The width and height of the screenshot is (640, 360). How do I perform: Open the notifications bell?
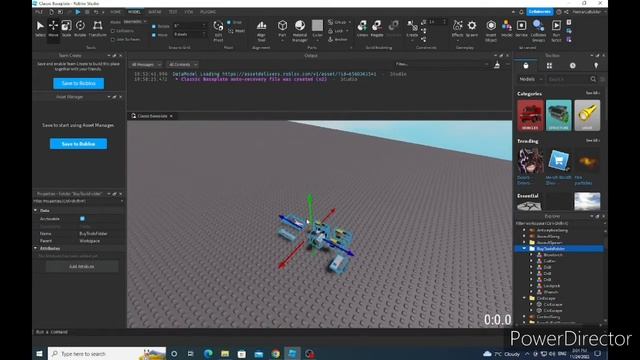[x=521, y=12]
